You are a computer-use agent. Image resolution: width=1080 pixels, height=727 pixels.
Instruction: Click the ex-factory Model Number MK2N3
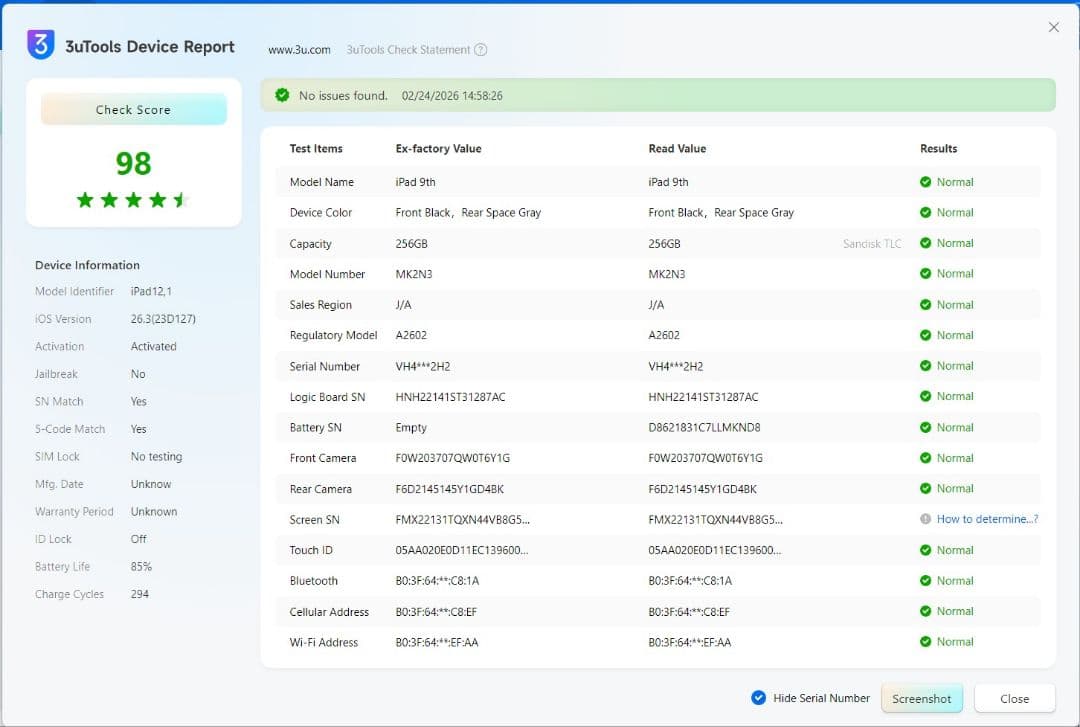[x=414, y=274]
